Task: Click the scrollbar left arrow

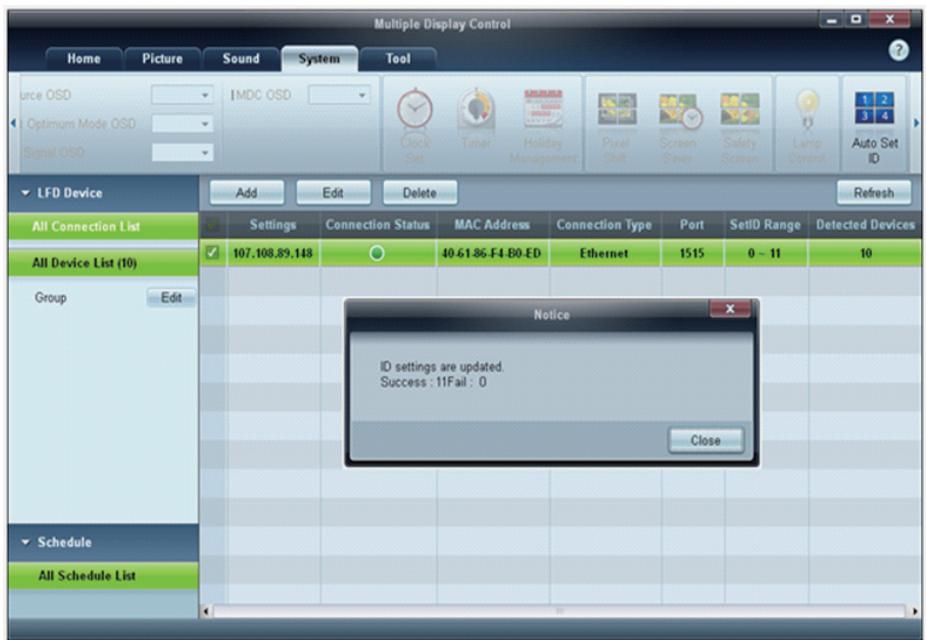Action: point(206,611)
